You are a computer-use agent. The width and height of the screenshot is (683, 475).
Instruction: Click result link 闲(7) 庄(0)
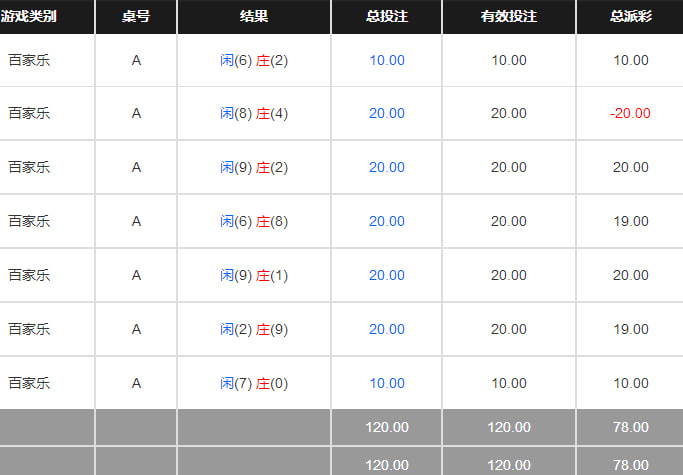point(254,383)
